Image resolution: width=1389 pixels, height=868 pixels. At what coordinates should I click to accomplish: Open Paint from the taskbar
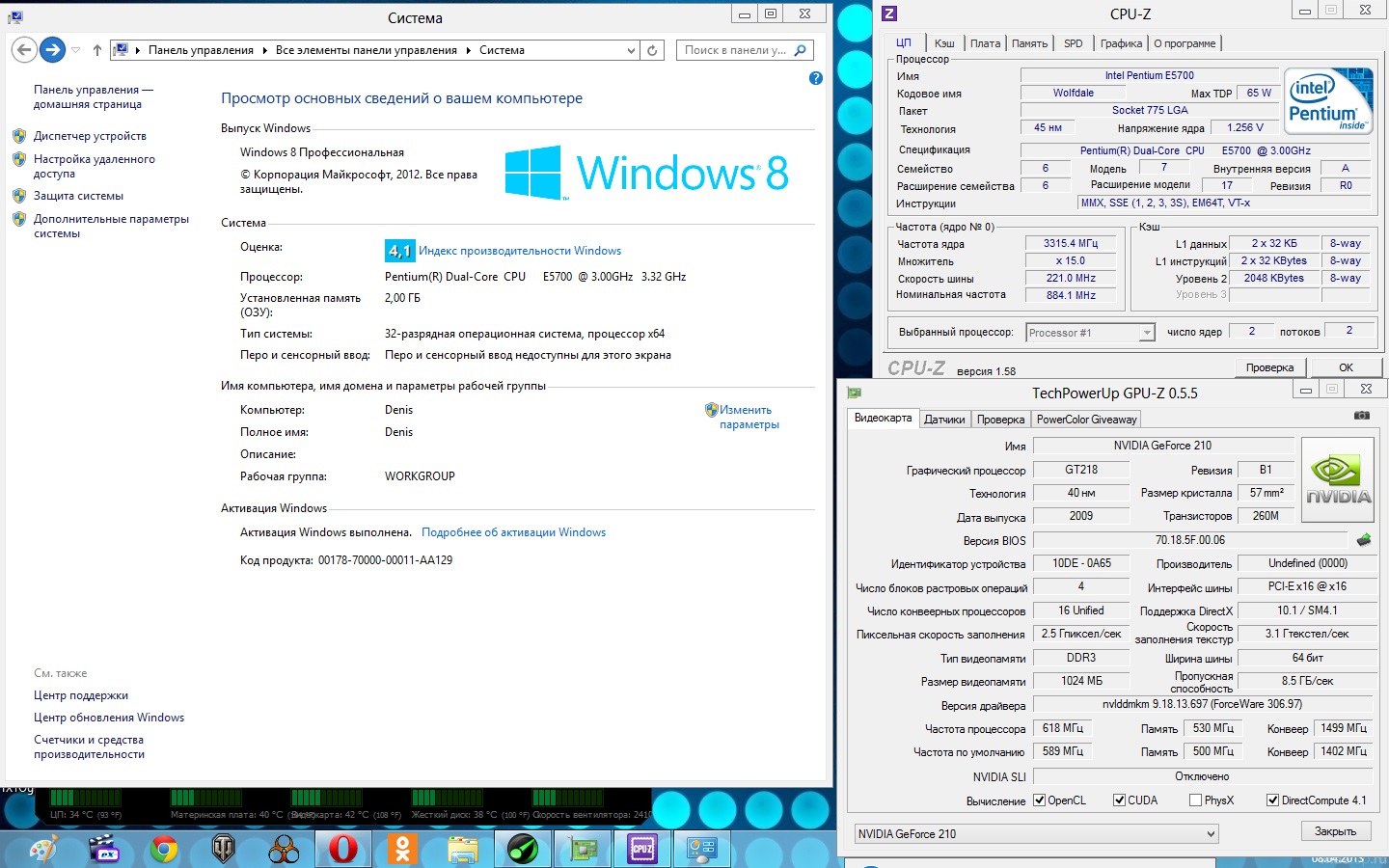(43, 850)
